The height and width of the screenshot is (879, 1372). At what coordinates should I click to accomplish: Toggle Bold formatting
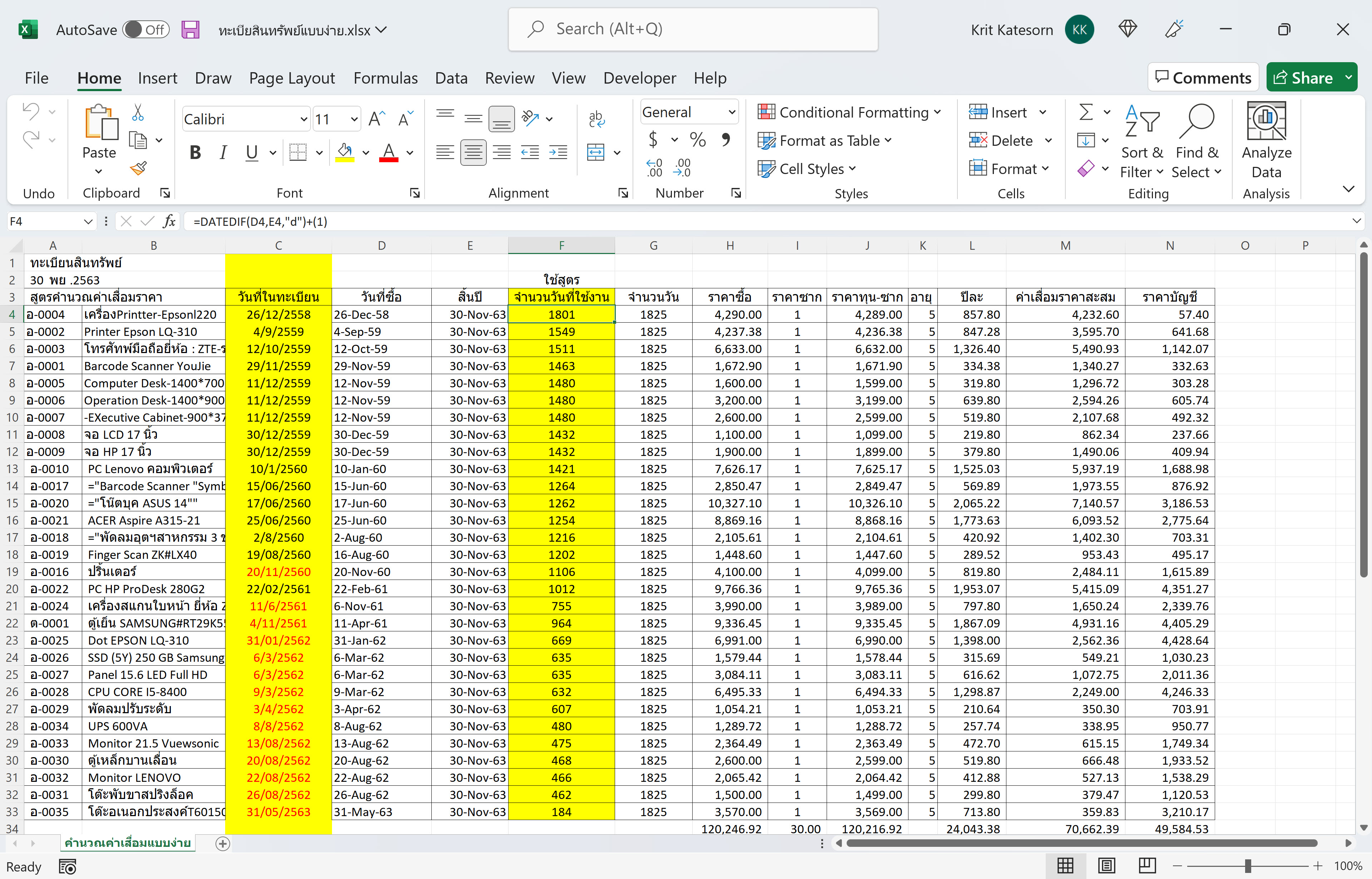195,153
